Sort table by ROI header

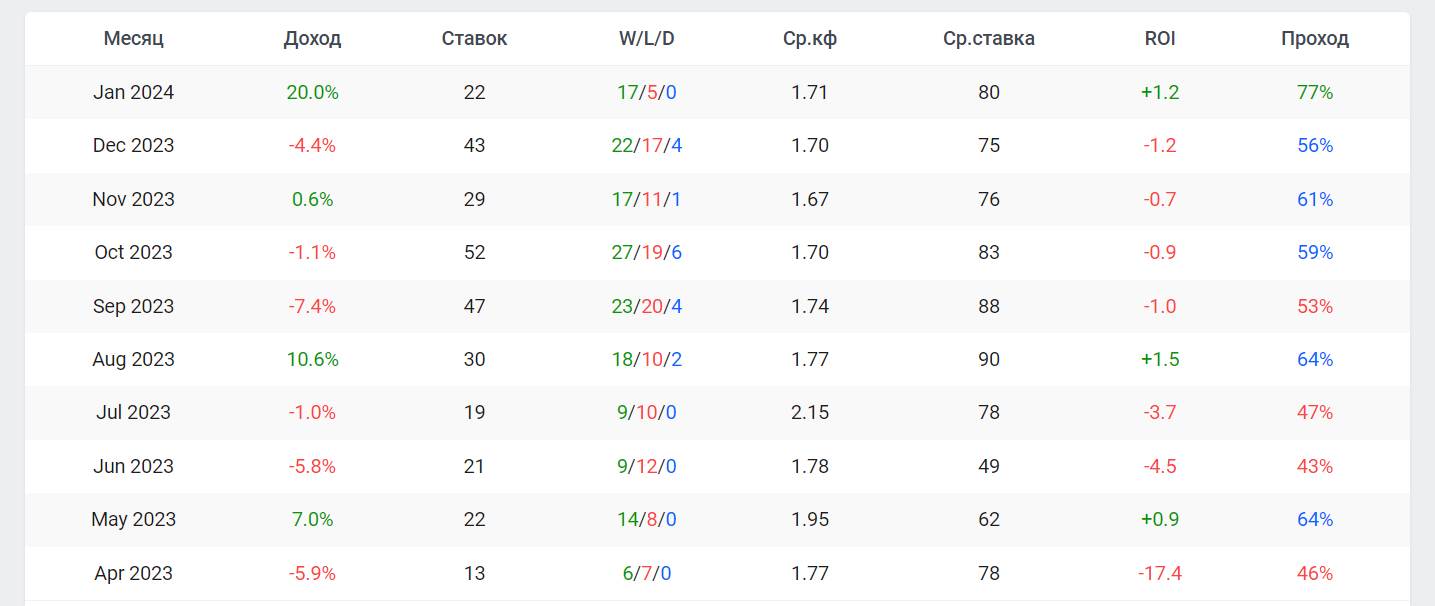[x=1160, y=39]
